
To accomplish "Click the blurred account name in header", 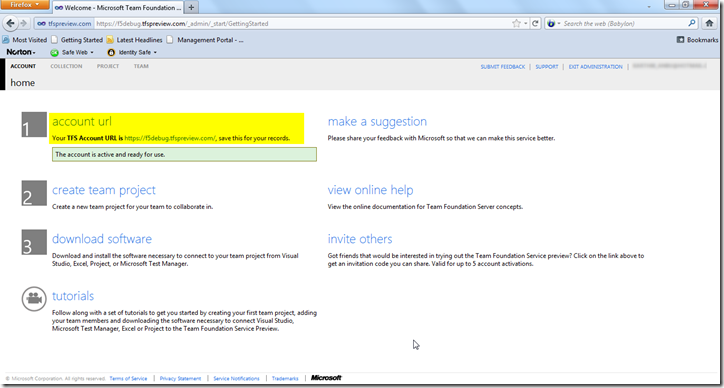I will coord(669,67).
